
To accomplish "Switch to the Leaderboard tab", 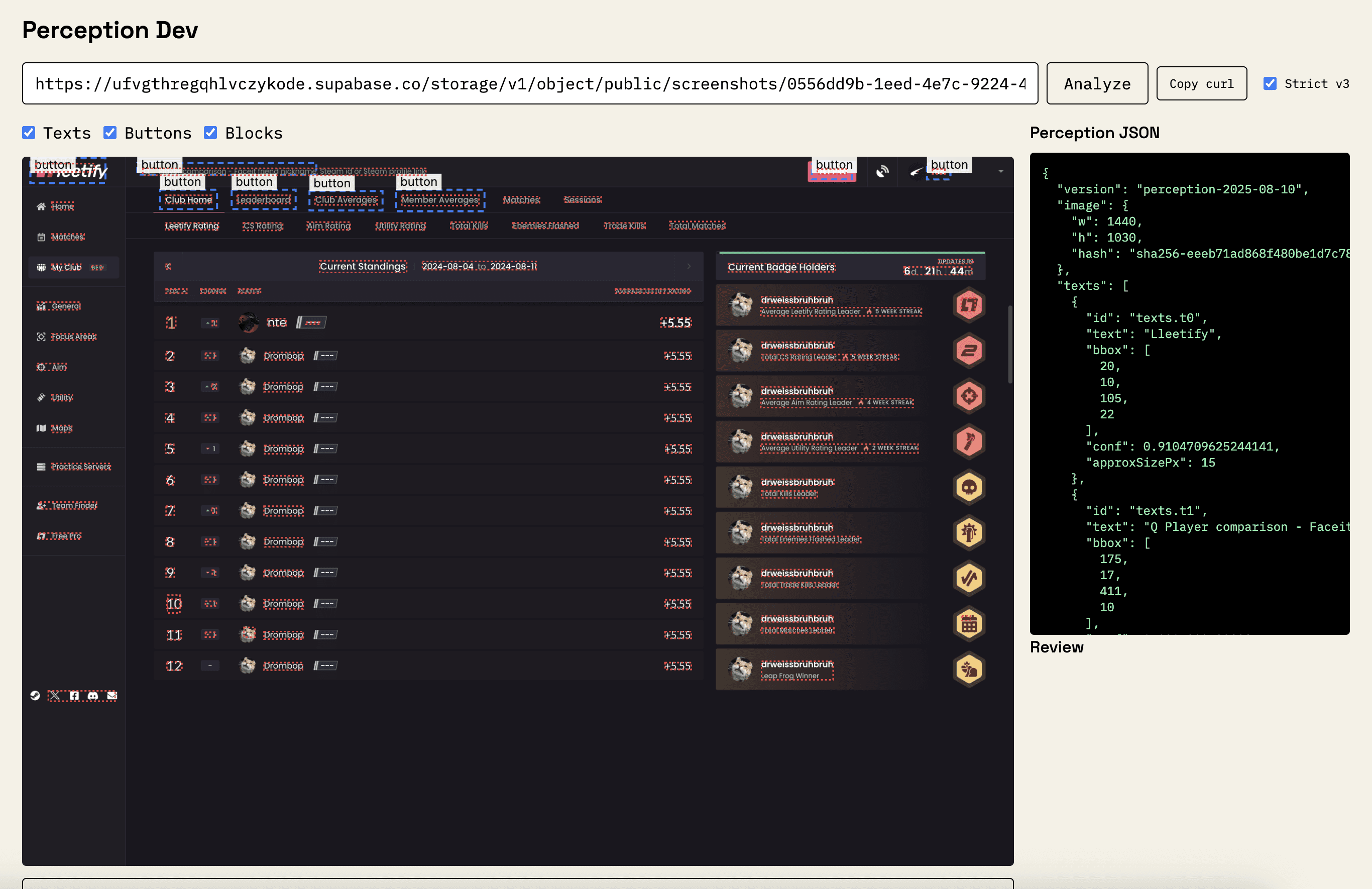I will tap(264, 200).
